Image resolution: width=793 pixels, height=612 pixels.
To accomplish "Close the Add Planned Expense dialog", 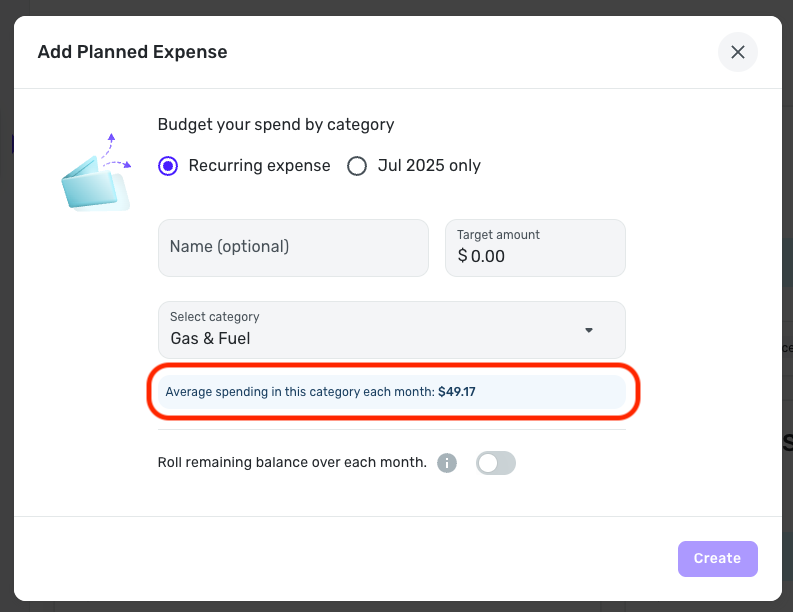I will pos(738,52).
